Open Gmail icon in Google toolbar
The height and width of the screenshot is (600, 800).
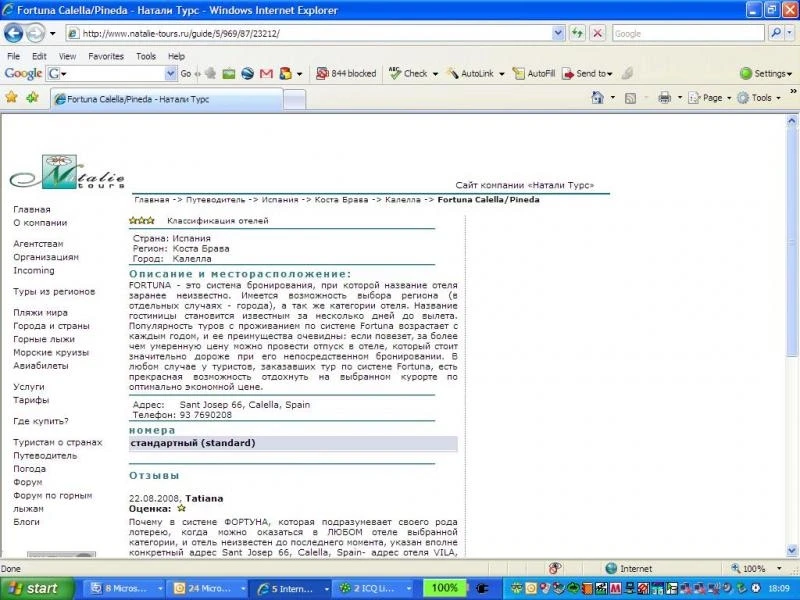click(x=266, y=74)
